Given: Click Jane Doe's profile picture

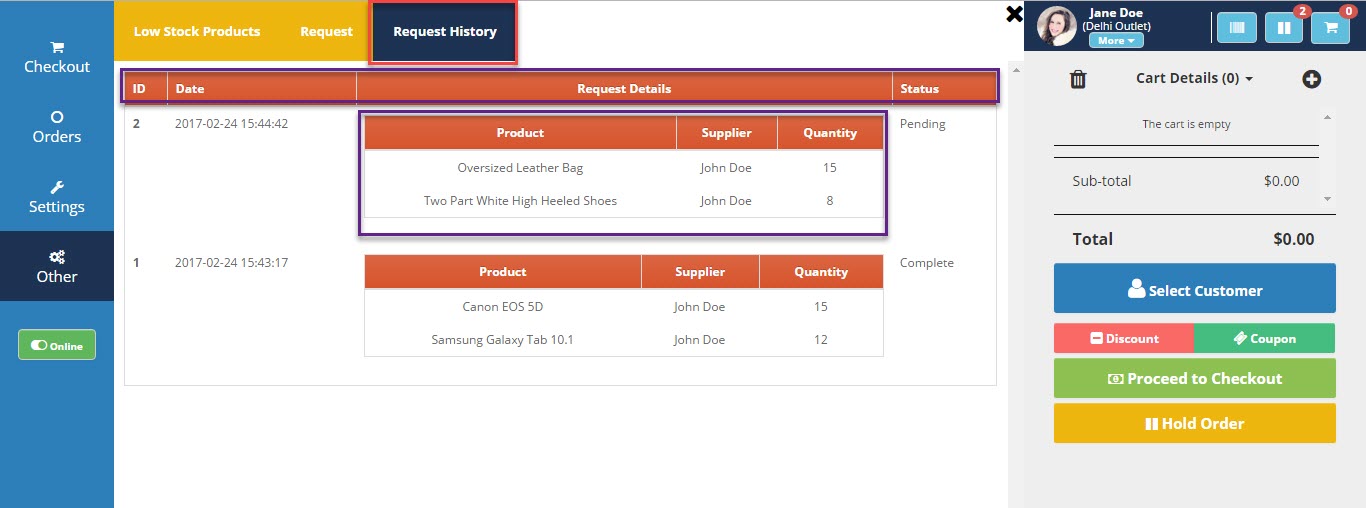Looking at the screenshot, I should point(1057,26).
